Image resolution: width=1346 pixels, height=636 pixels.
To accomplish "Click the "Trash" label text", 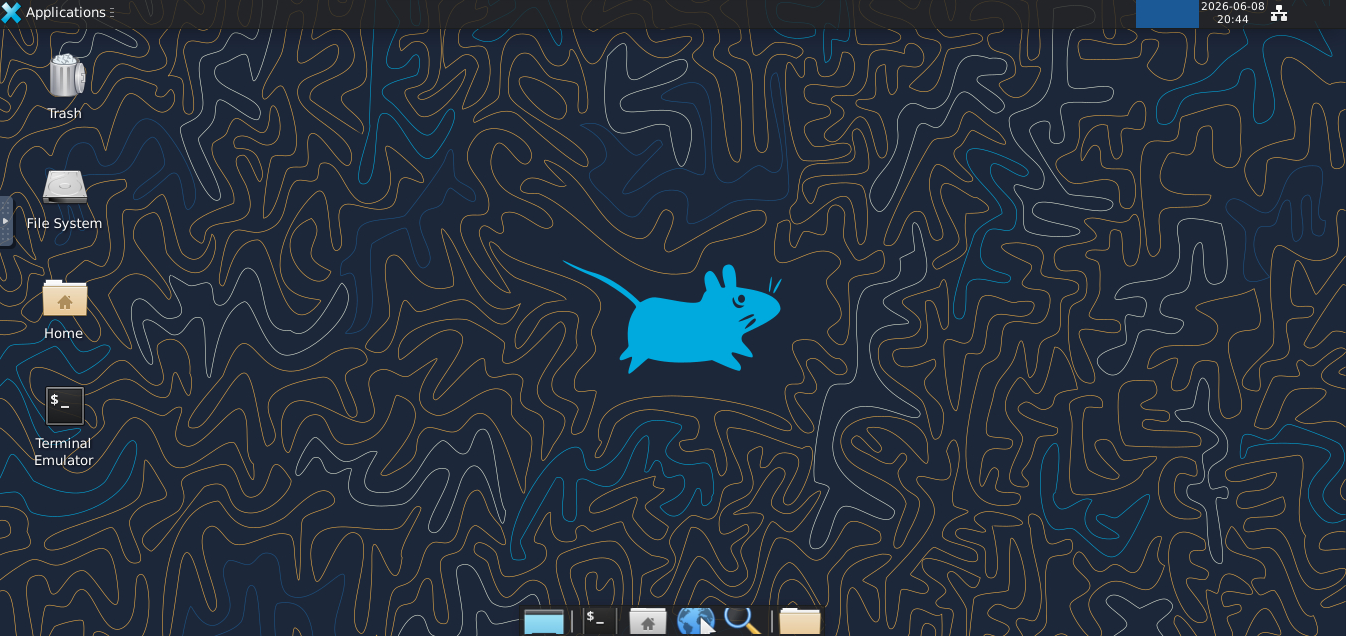I will 64,114.
